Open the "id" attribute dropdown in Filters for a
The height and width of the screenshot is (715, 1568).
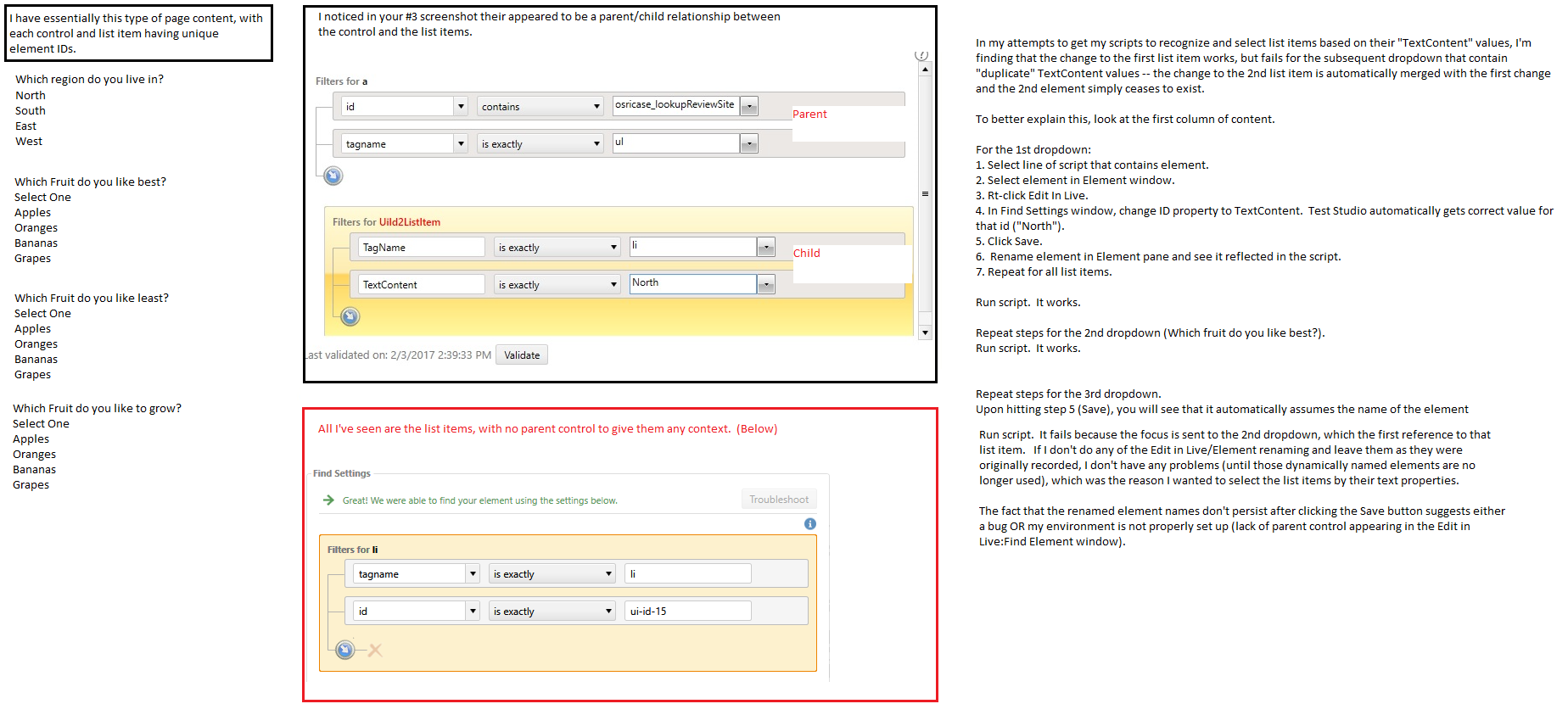click(405, 106)
